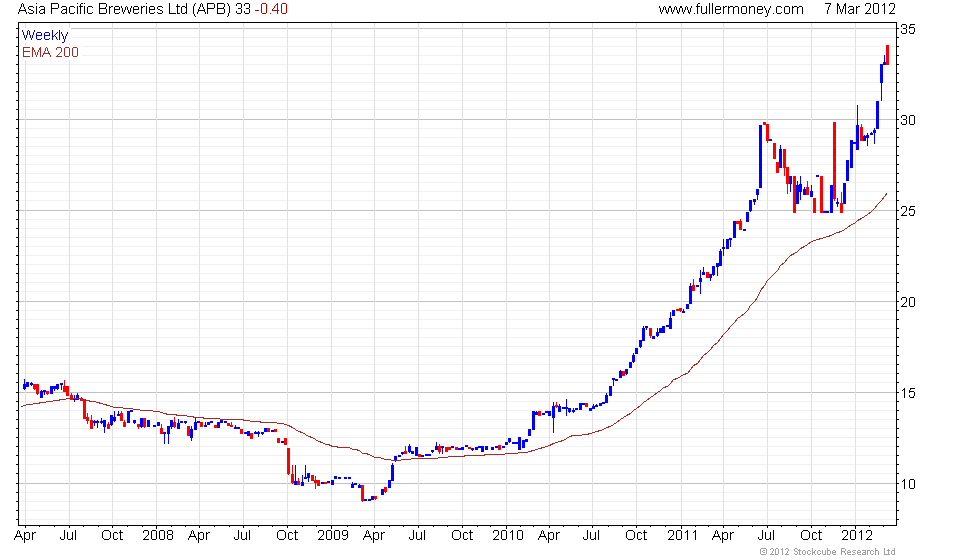Select the 2009 year label on time axis
980x560 pixels.
click(x=332, y=536)
